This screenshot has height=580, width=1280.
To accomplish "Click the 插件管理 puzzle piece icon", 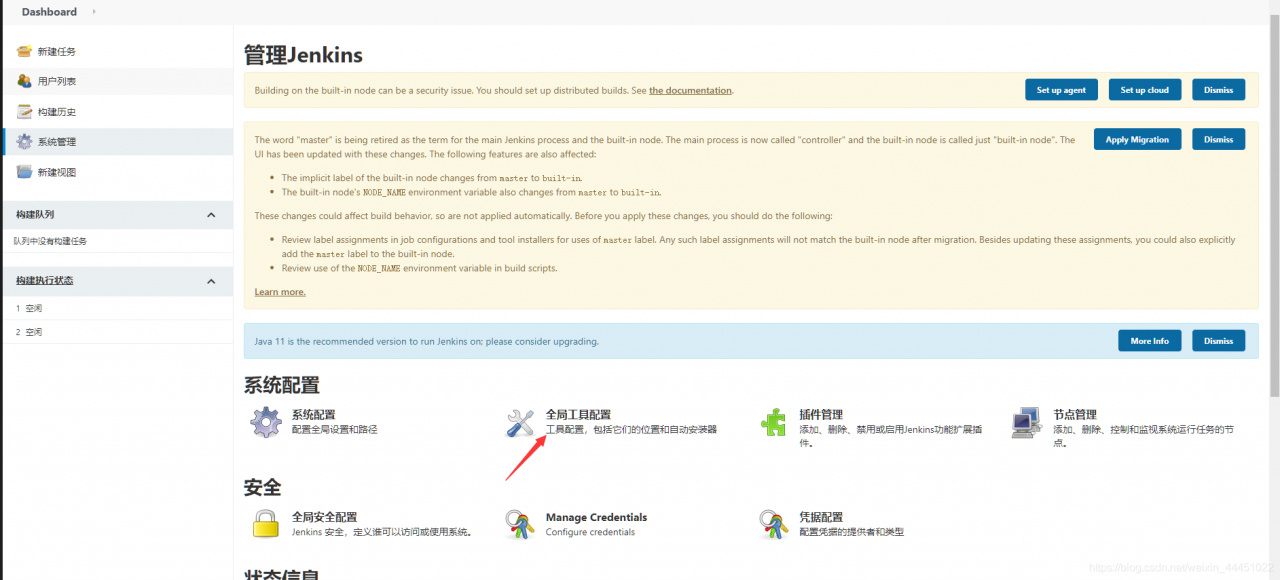I will (x=774, y=422).
